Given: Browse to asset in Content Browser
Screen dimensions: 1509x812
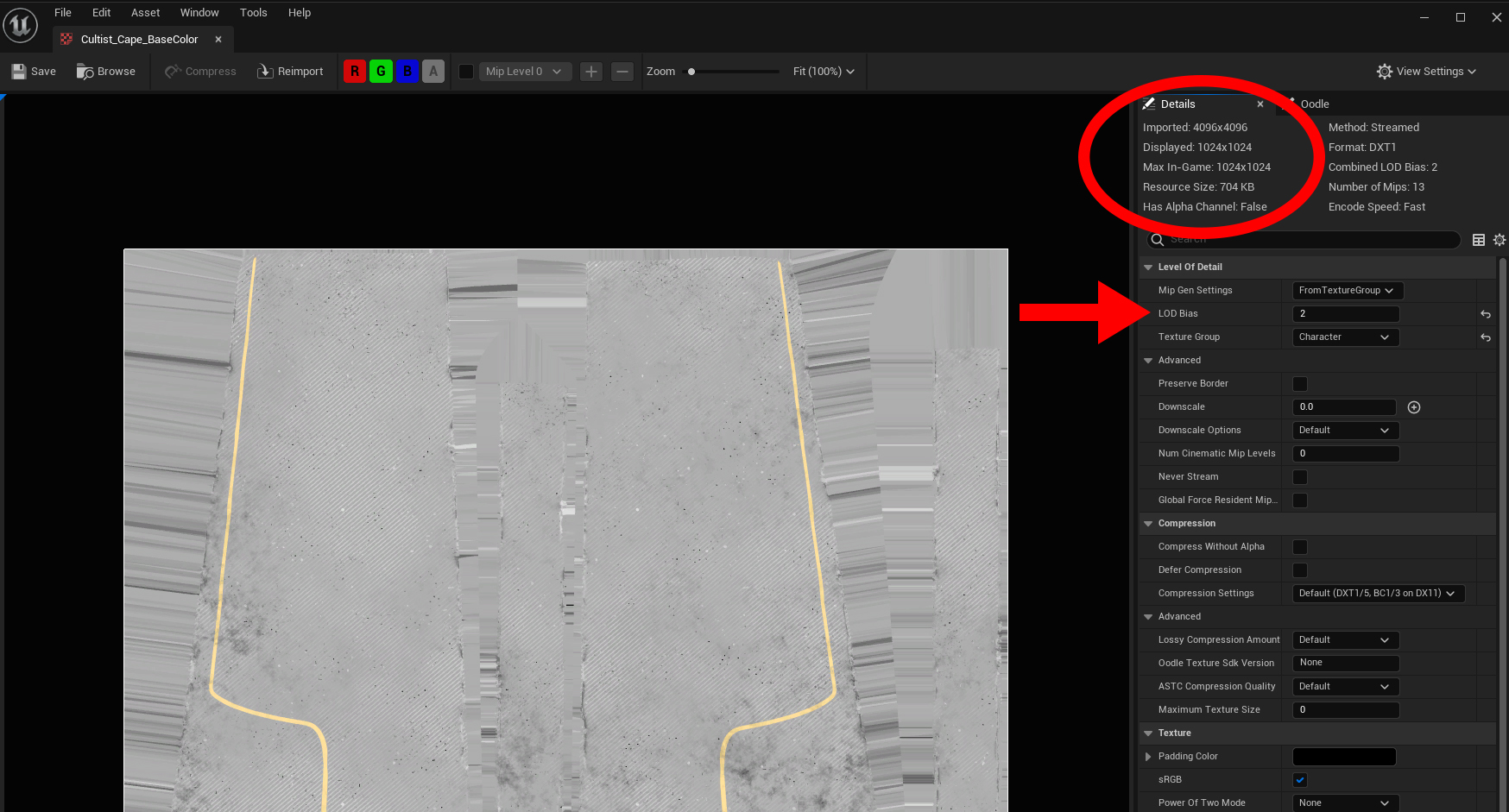Looking at the screenshot, I should pyautogui.click(x=106, y=72).
